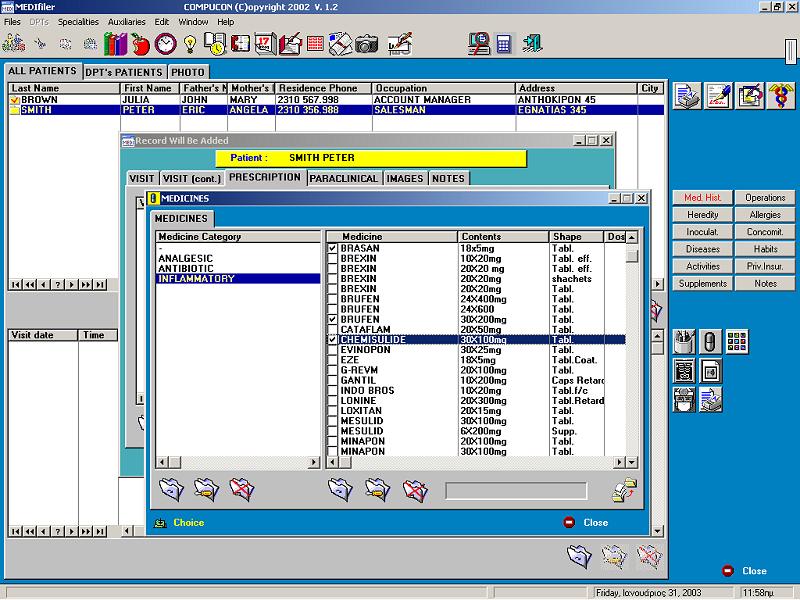800x600 pixels.
Task: Click the medicine list scroll-down arrow
Action: pos(632,462)
